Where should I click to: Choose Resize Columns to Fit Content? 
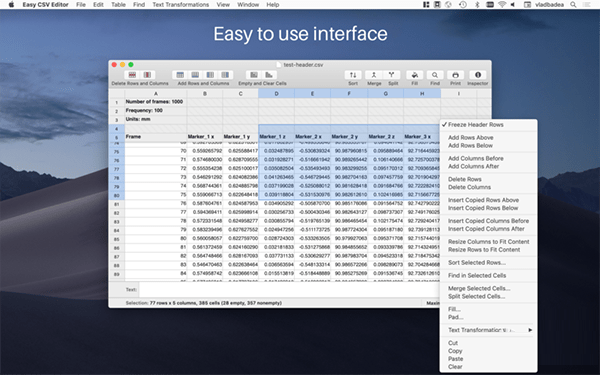[489, 242]
